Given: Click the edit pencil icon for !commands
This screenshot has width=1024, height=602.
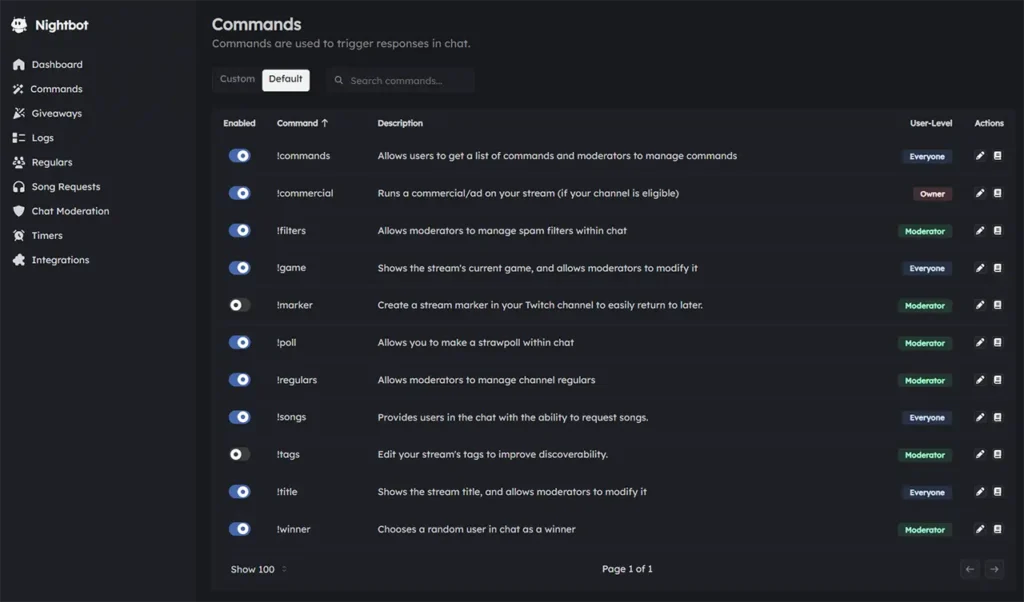Looking at the screenshot, I should [x=980, y=156].
